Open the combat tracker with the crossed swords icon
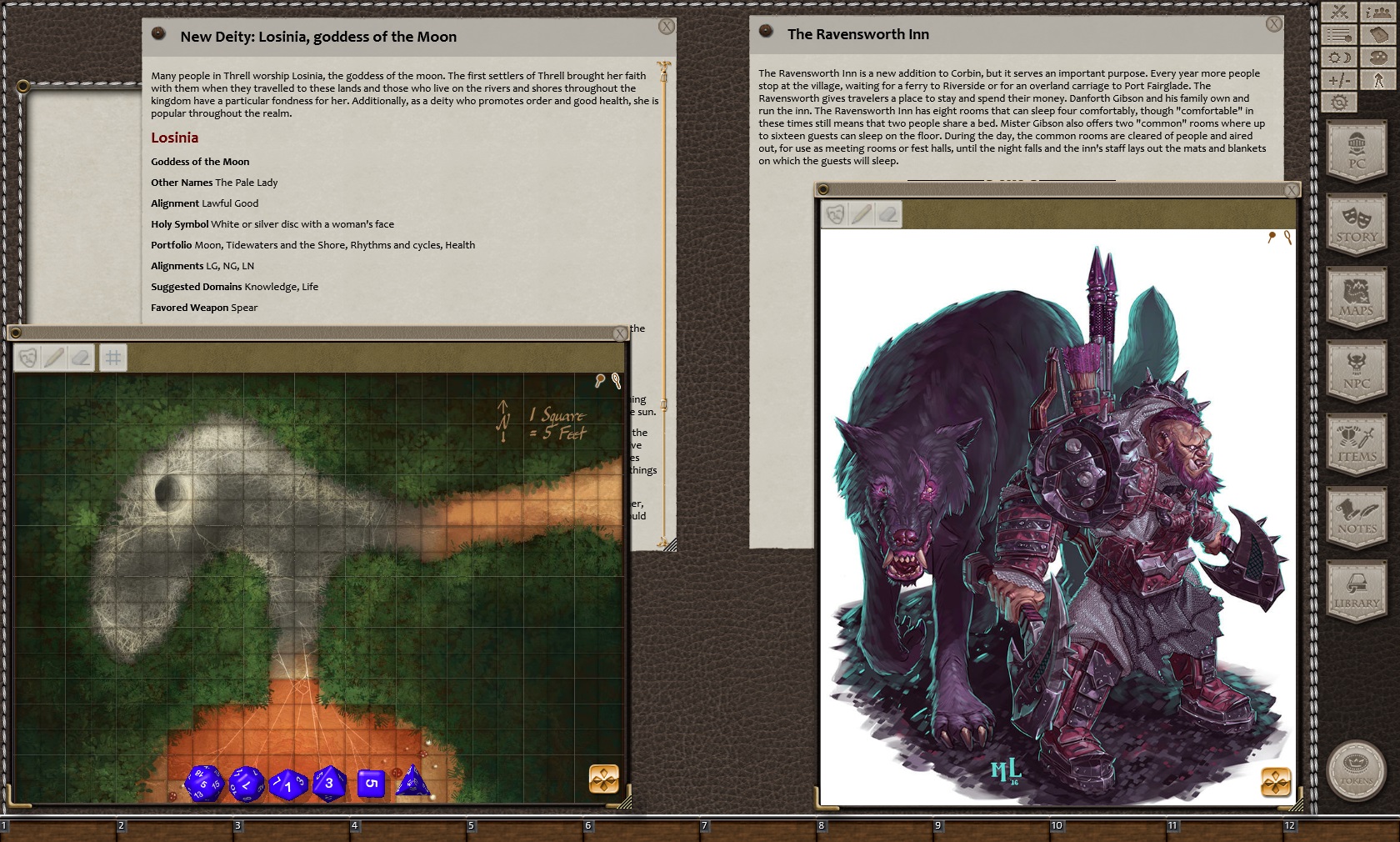Screen dimensions: 1400x842 [1339, 13]
